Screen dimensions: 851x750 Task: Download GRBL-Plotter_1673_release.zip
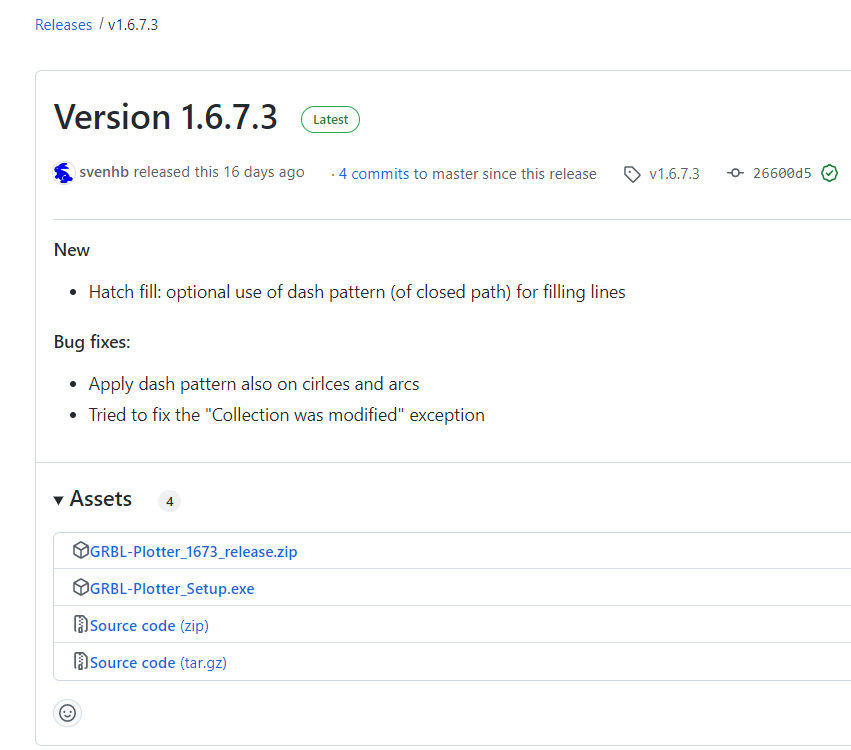coord(193,552)
